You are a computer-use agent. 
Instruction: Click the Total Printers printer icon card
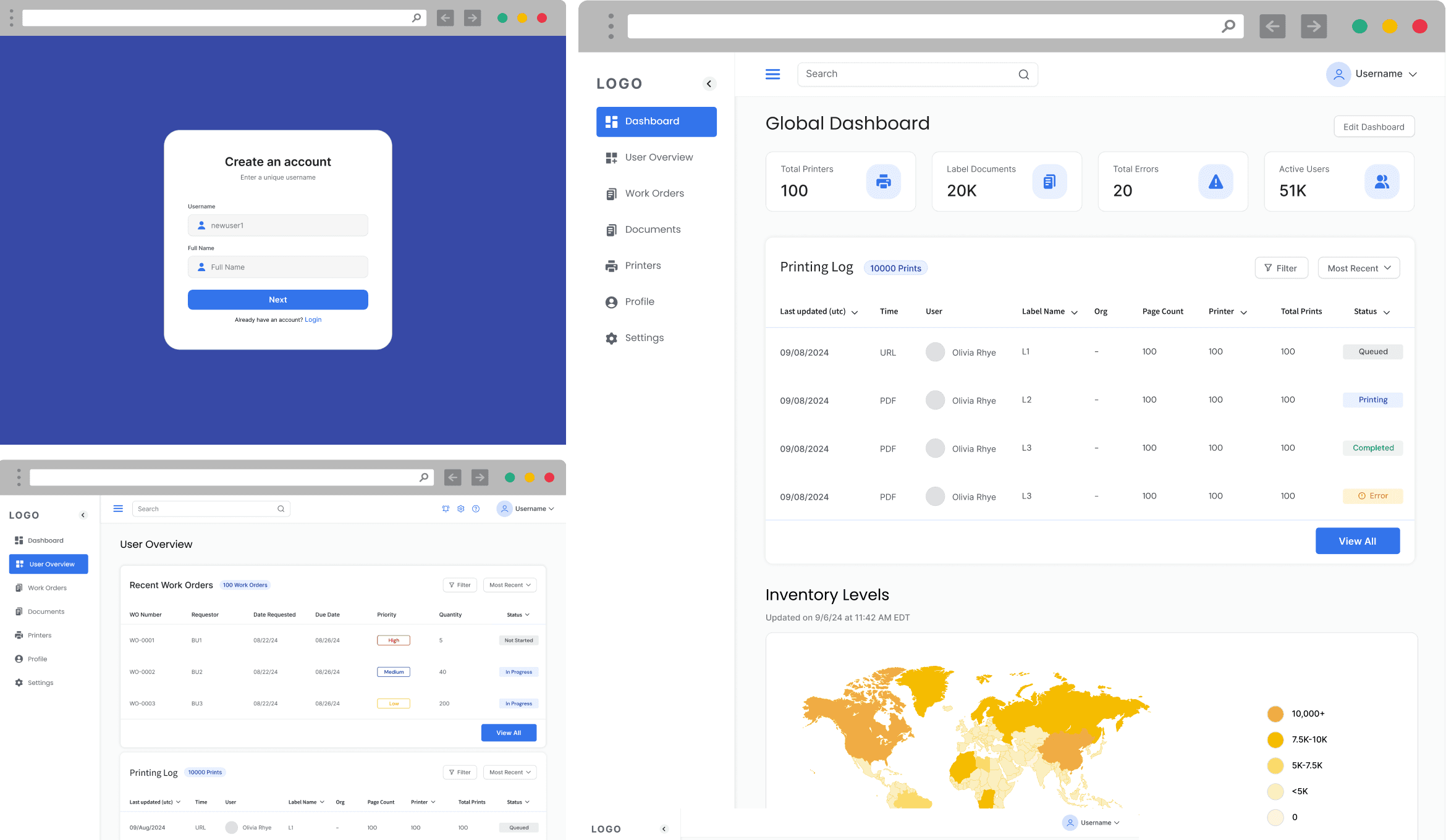883,182
